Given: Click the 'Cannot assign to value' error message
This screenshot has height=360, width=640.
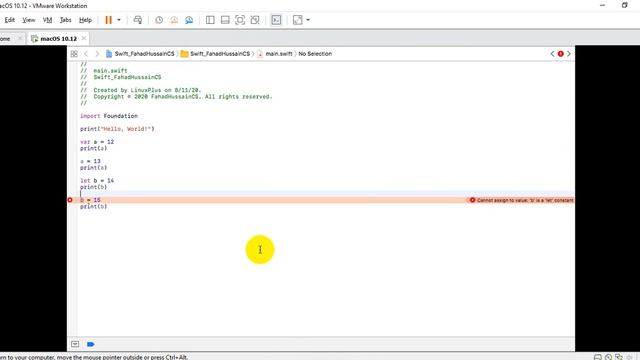Looking at the screenshot, I should pos(522,200).
